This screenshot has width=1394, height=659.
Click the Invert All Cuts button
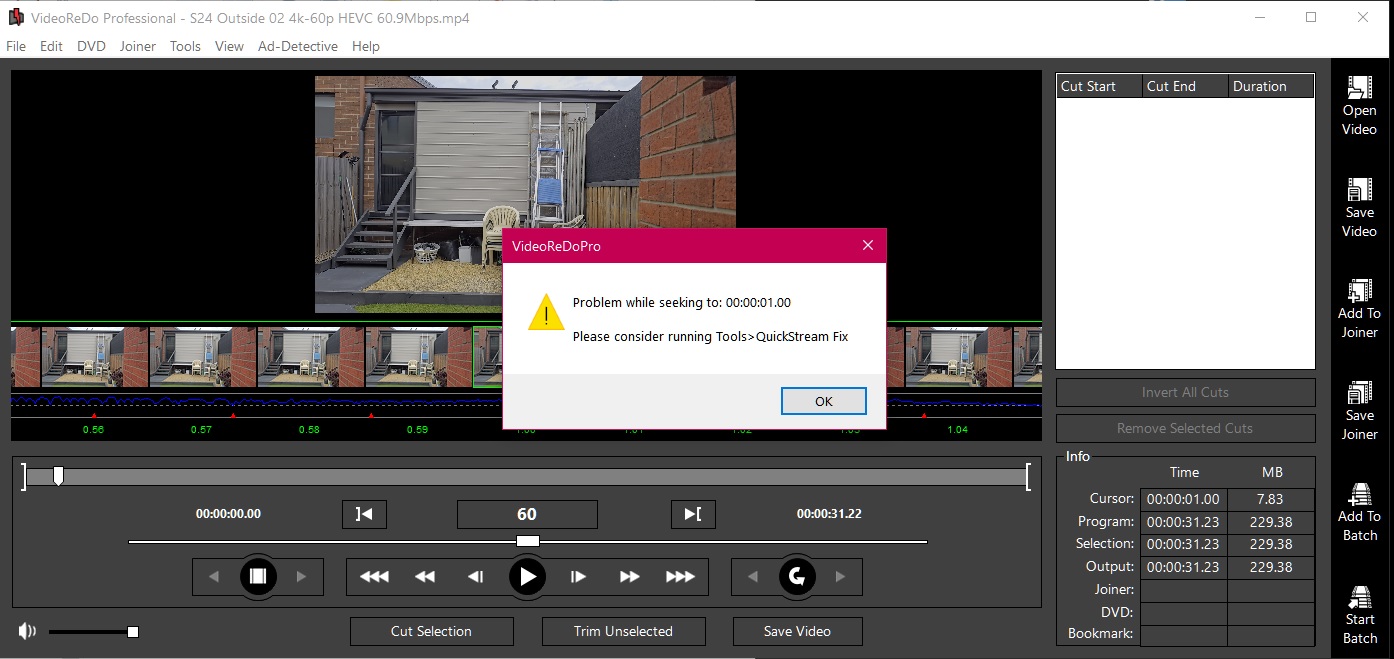[1185, 392]
